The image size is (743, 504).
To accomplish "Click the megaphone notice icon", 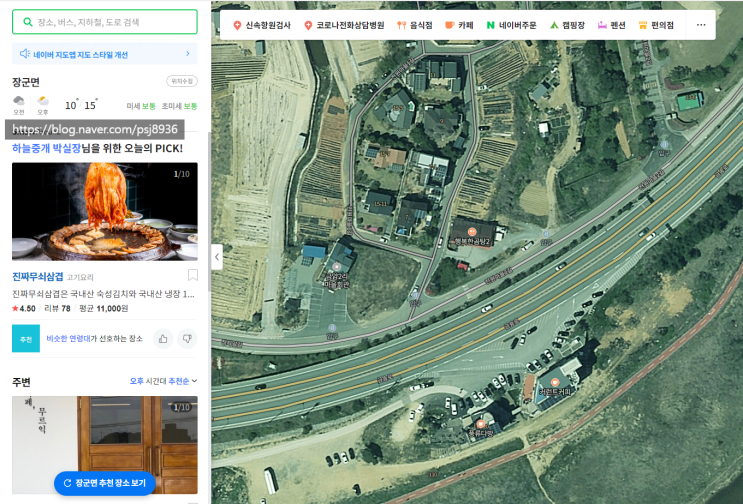I will tap(25, 54).
